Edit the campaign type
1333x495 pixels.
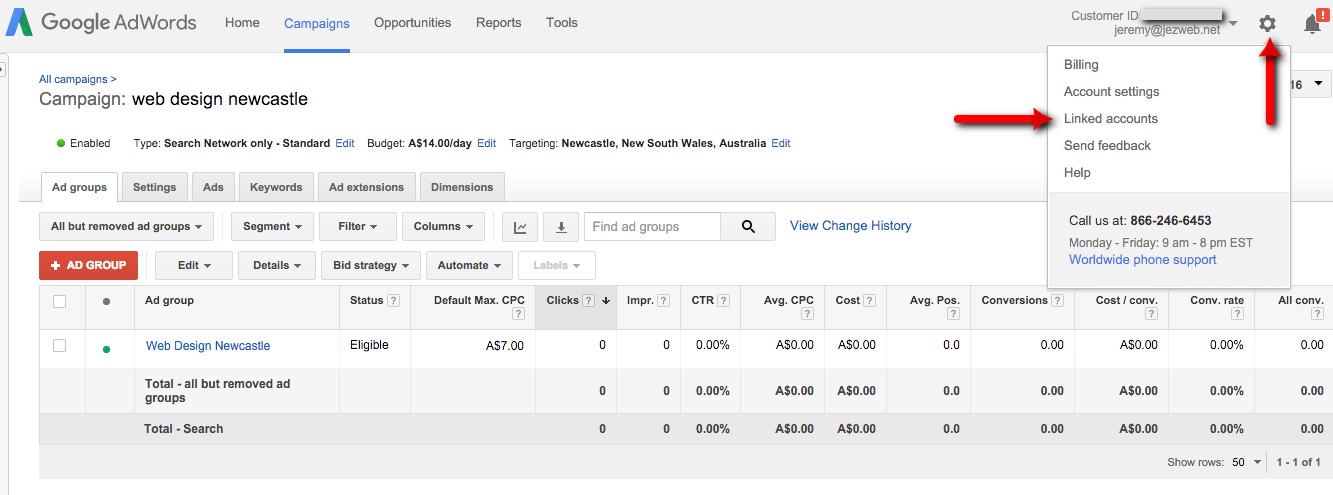[345, 144]
